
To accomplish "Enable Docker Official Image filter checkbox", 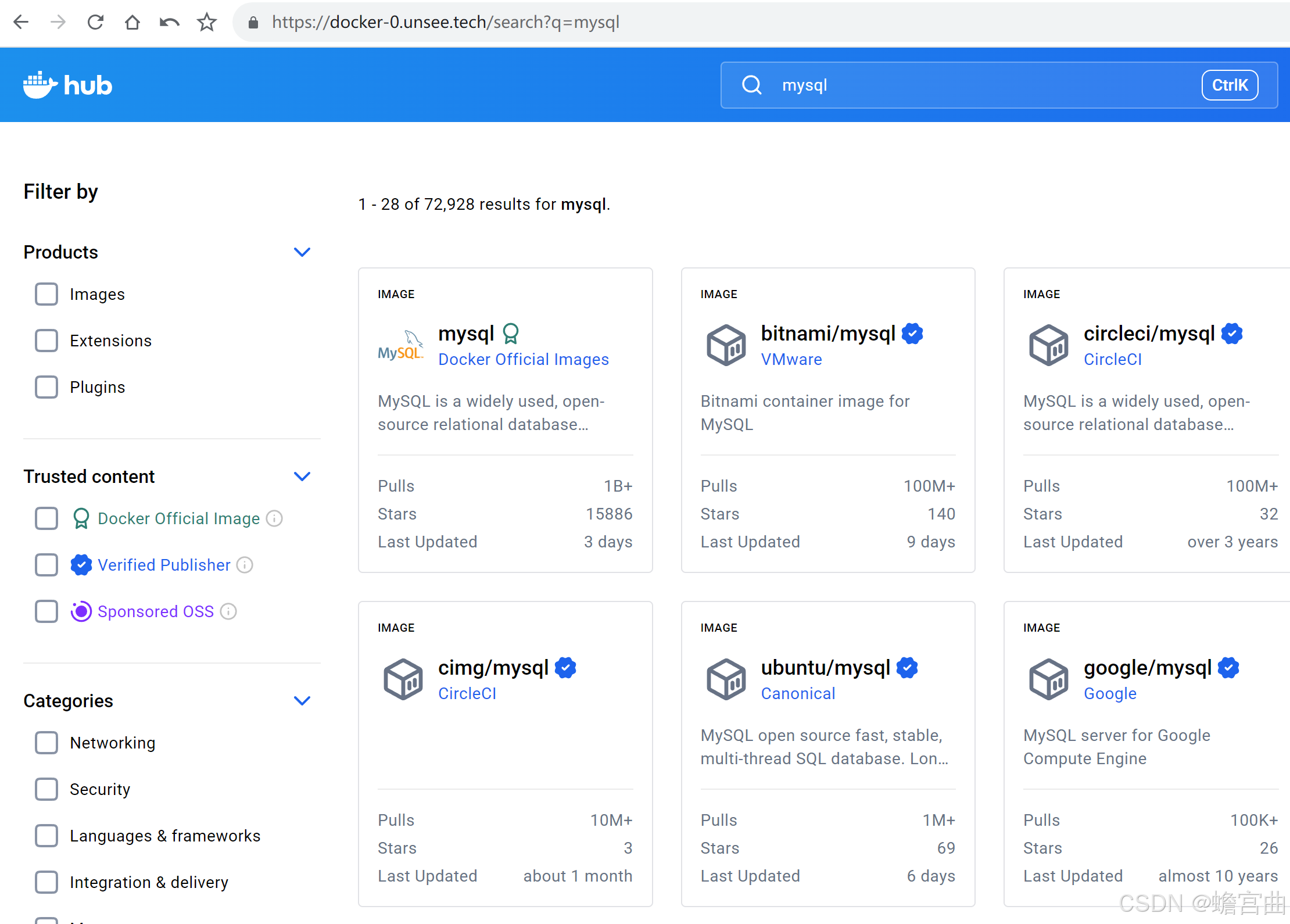I will [x=46, y=518].
